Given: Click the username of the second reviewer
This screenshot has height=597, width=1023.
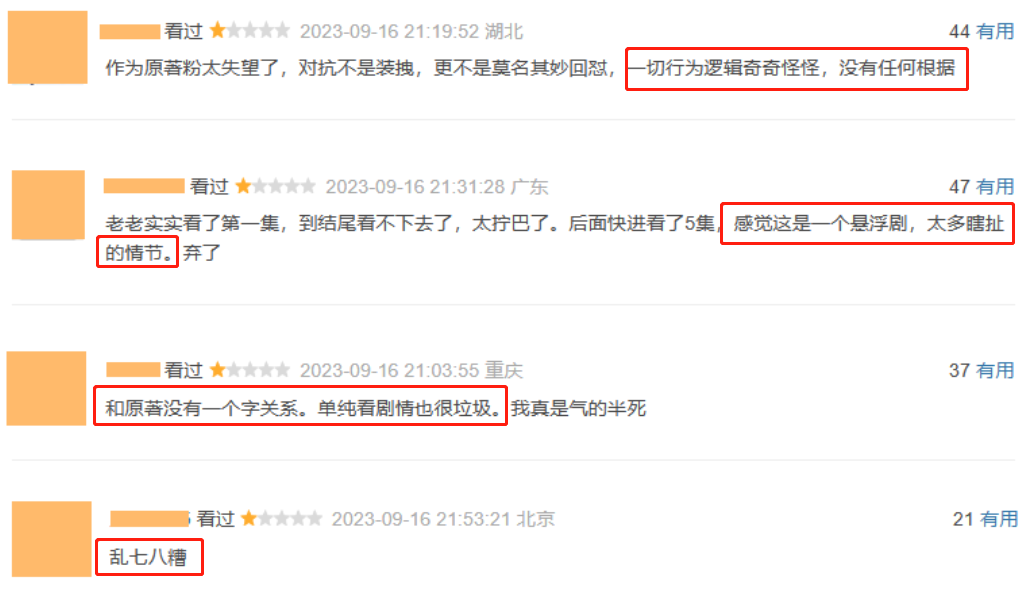Looking at the screenshot, I should point(144,187).
